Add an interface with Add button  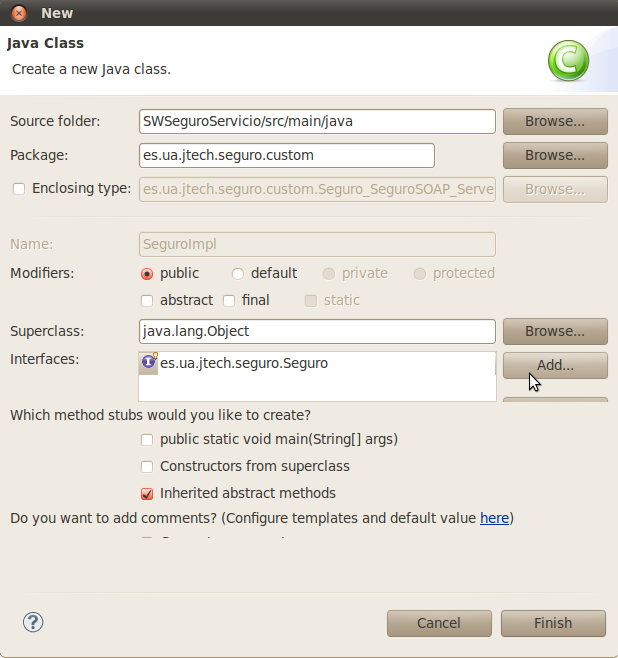555,365
